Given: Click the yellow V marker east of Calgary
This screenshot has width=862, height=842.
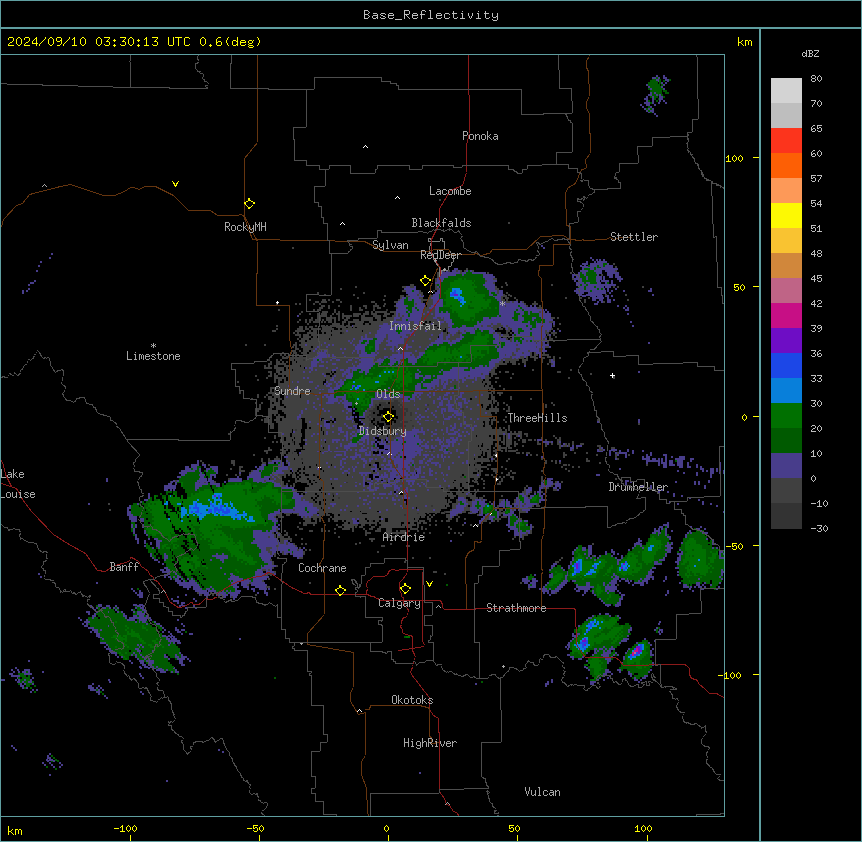Looking at the screenshot, I should tap(429, 584).
